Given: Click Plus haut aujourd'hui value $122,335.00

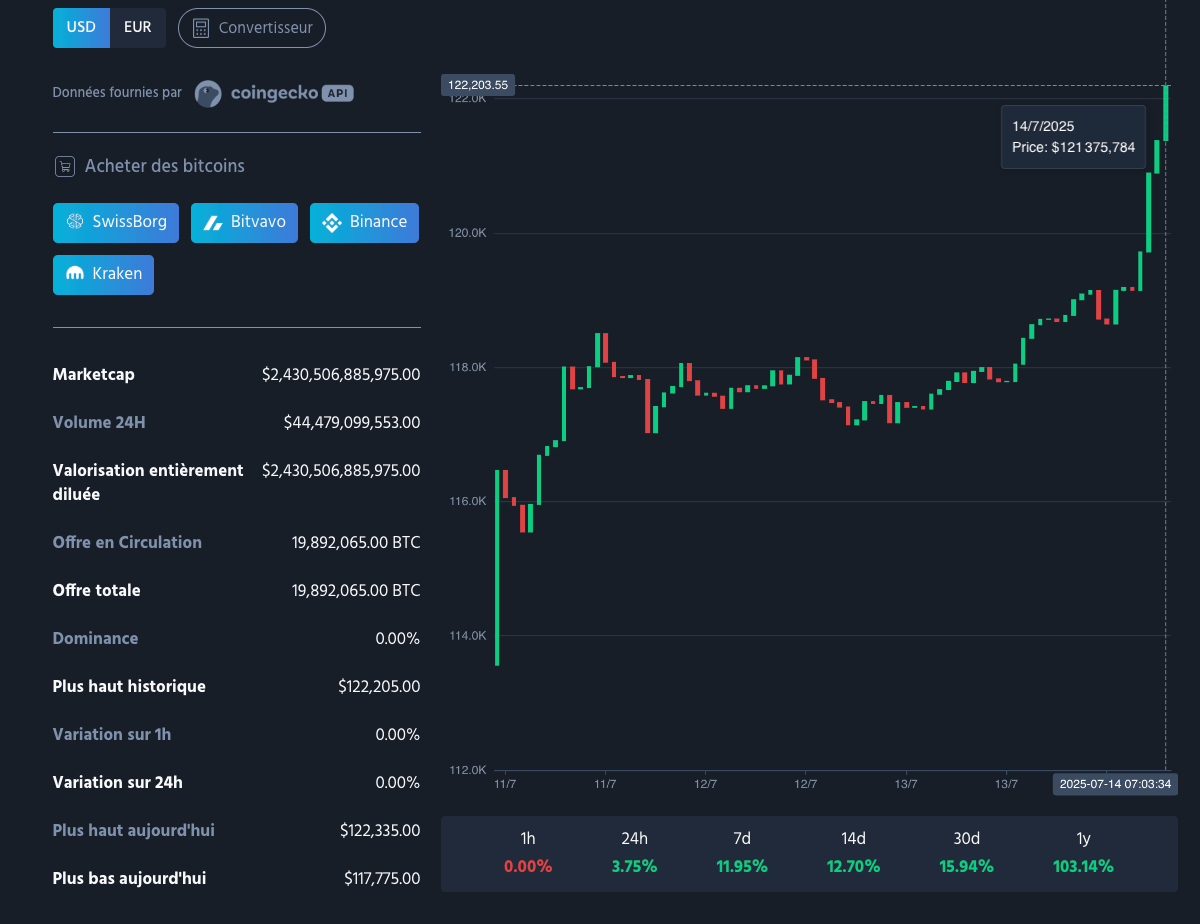Looking at the screenshot, I should 380,830.
